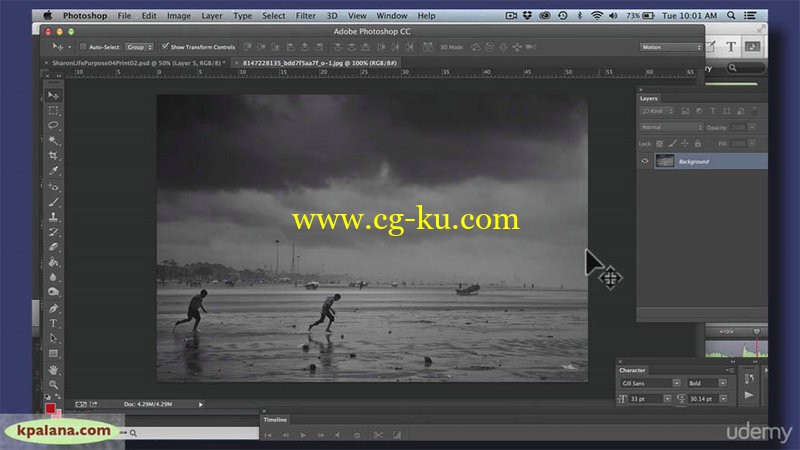Select the Zoom tool
The width and height of the screenshot is (800, 450).
(x=53, y=384)
